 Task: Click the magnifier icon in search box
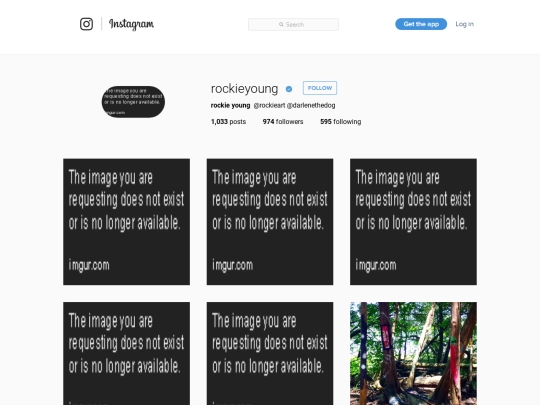(x=281, y=24)
